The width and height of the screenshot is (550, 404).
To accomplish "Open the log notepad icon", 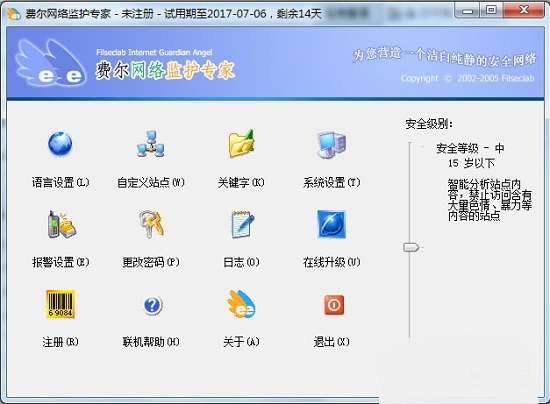I will pyautogui.click(x=242, y=224).
